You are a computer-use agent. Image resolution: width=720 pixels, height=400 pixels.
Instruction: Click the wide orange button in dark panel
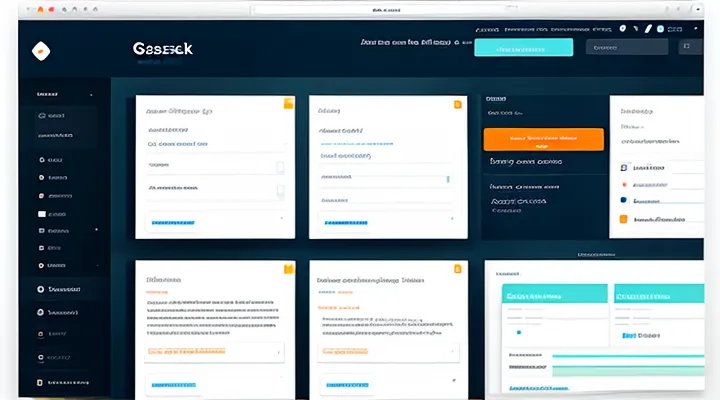(x=543, y=139)
